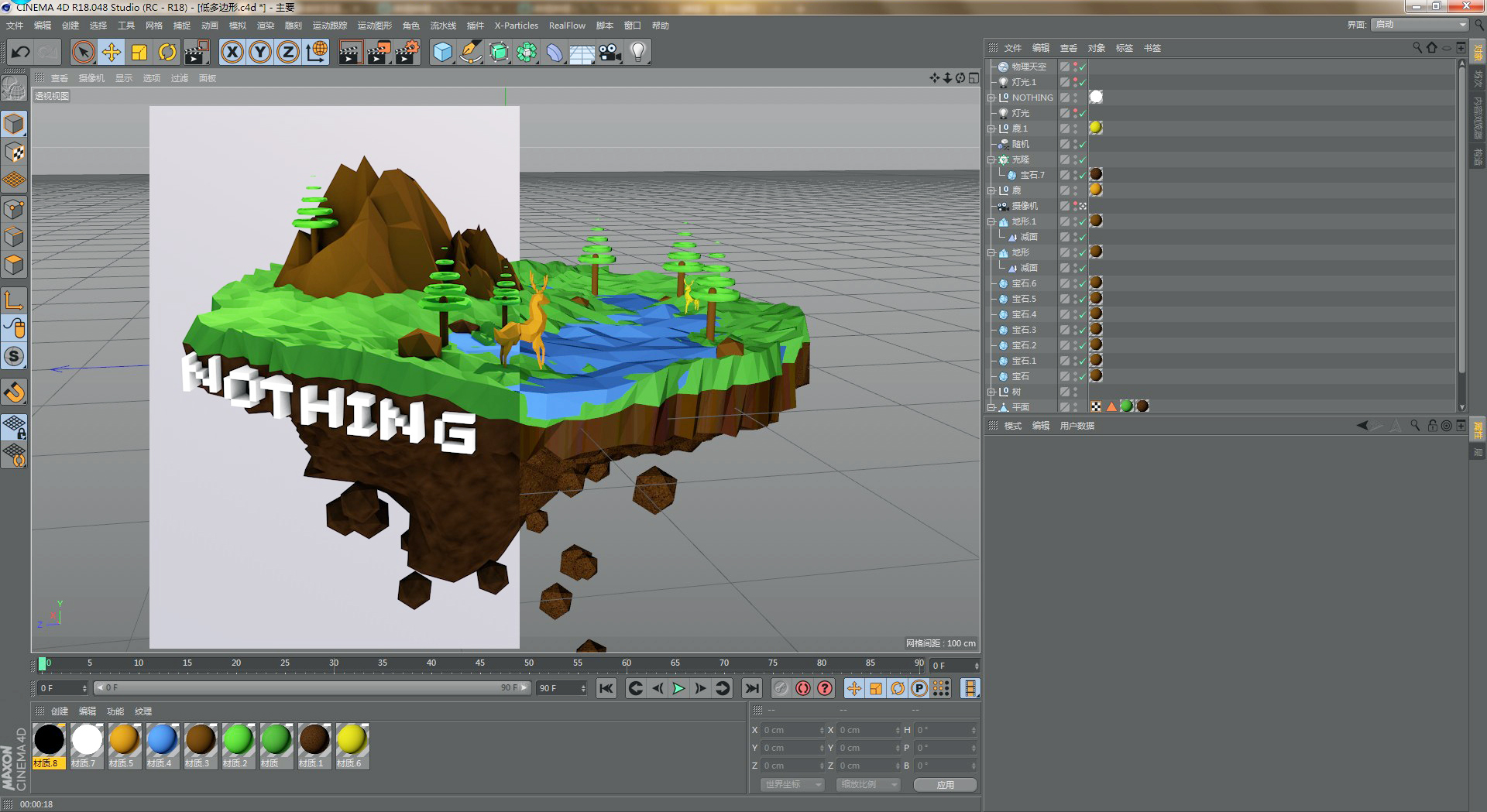
Task: Expand the NOTHING object in hierarchy
Action: point(991,98)
